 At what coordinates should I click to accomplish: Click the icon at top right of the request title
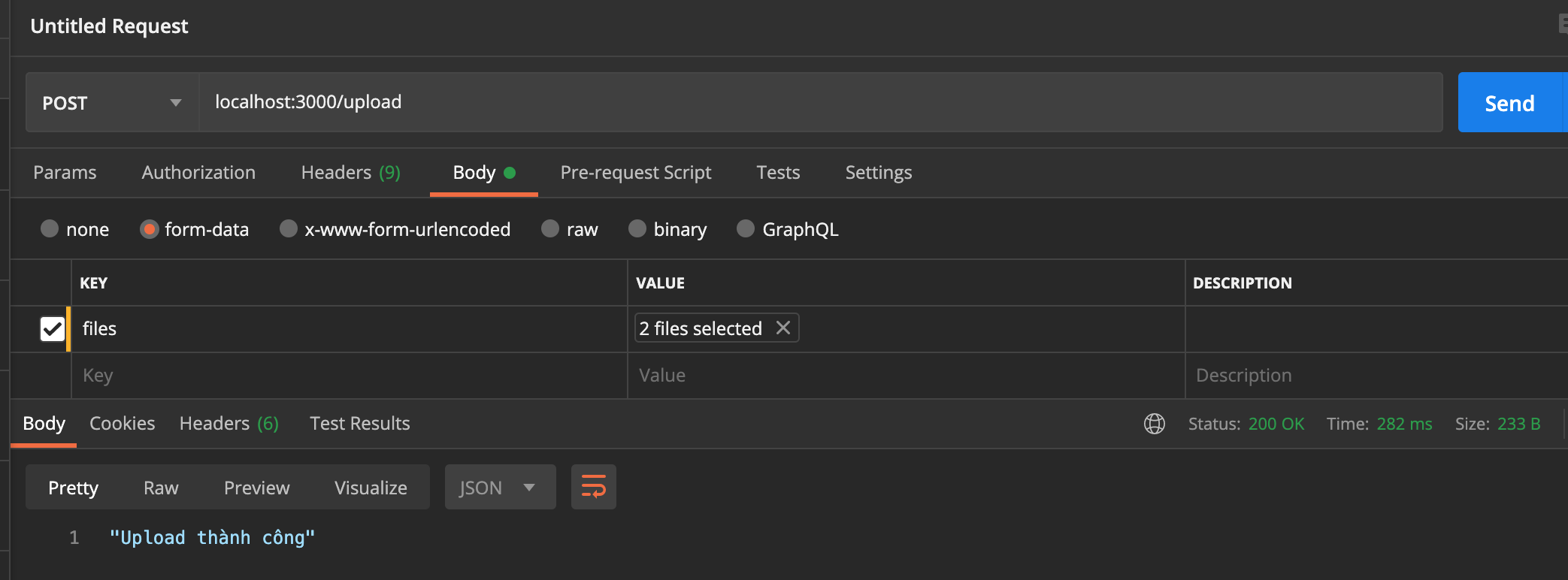(x=1563, y=24)
